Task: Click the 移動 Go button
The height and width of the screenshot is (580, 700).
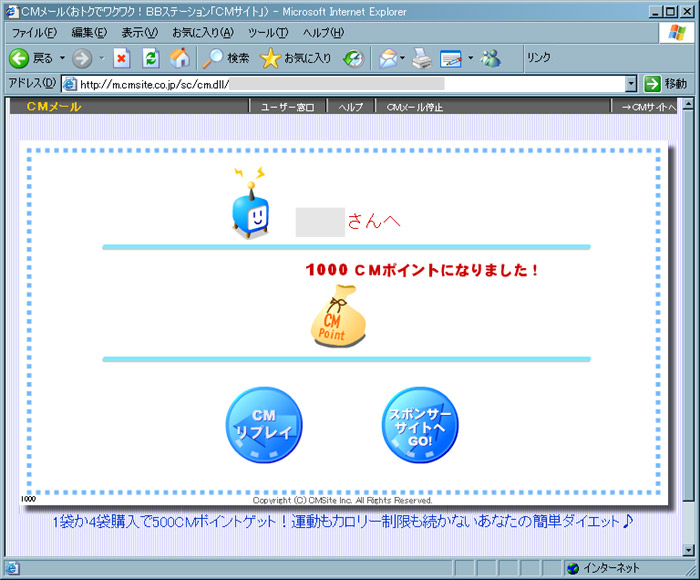Action: [x=666, y=83]
